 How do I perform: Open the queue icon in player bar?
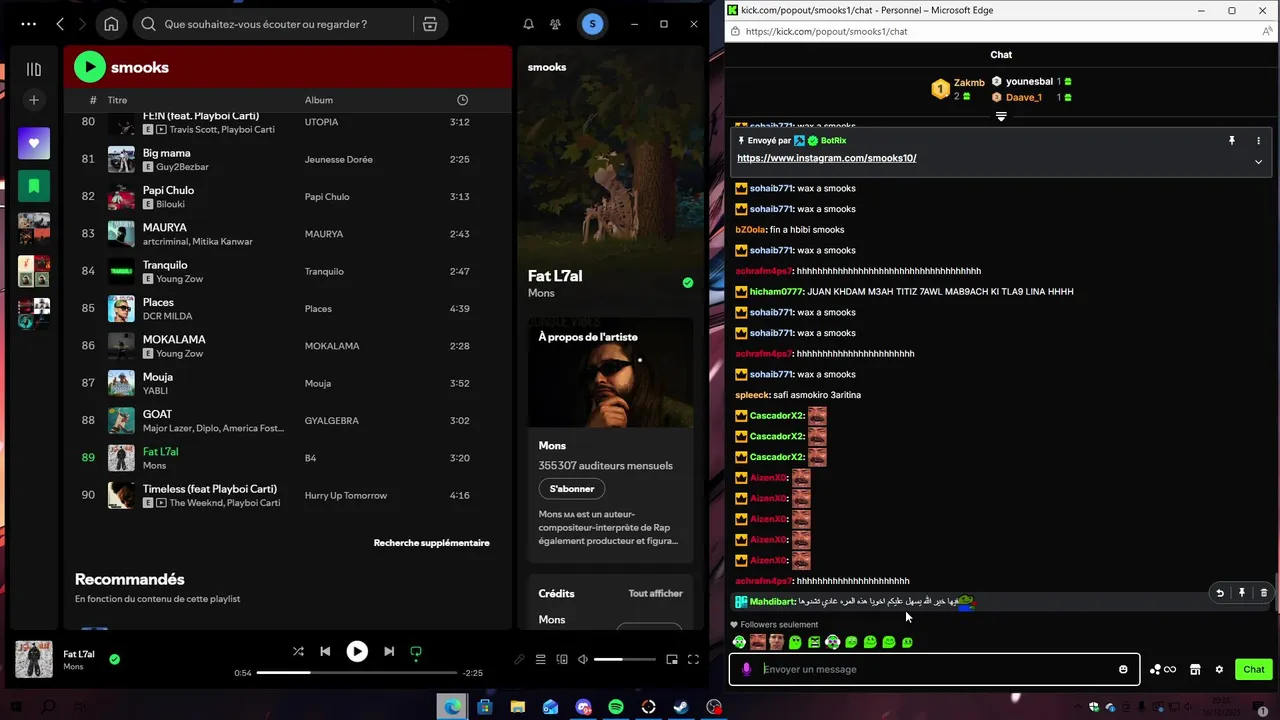540,659
